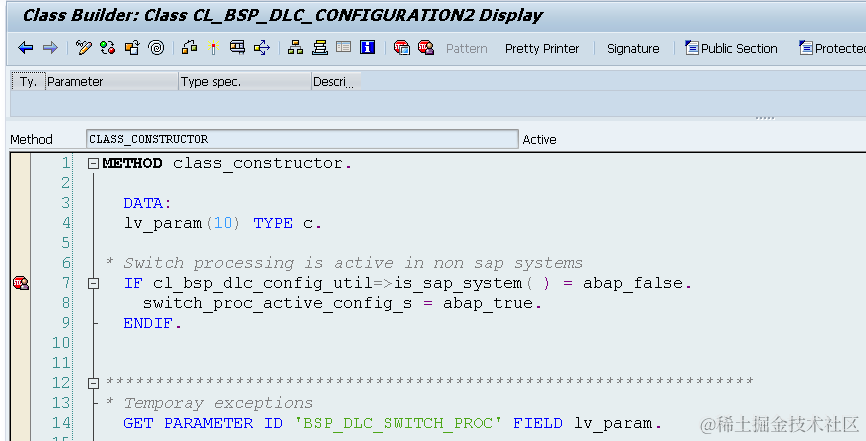
Task: Click the Type spec. column header
Action: pos(245,82)
